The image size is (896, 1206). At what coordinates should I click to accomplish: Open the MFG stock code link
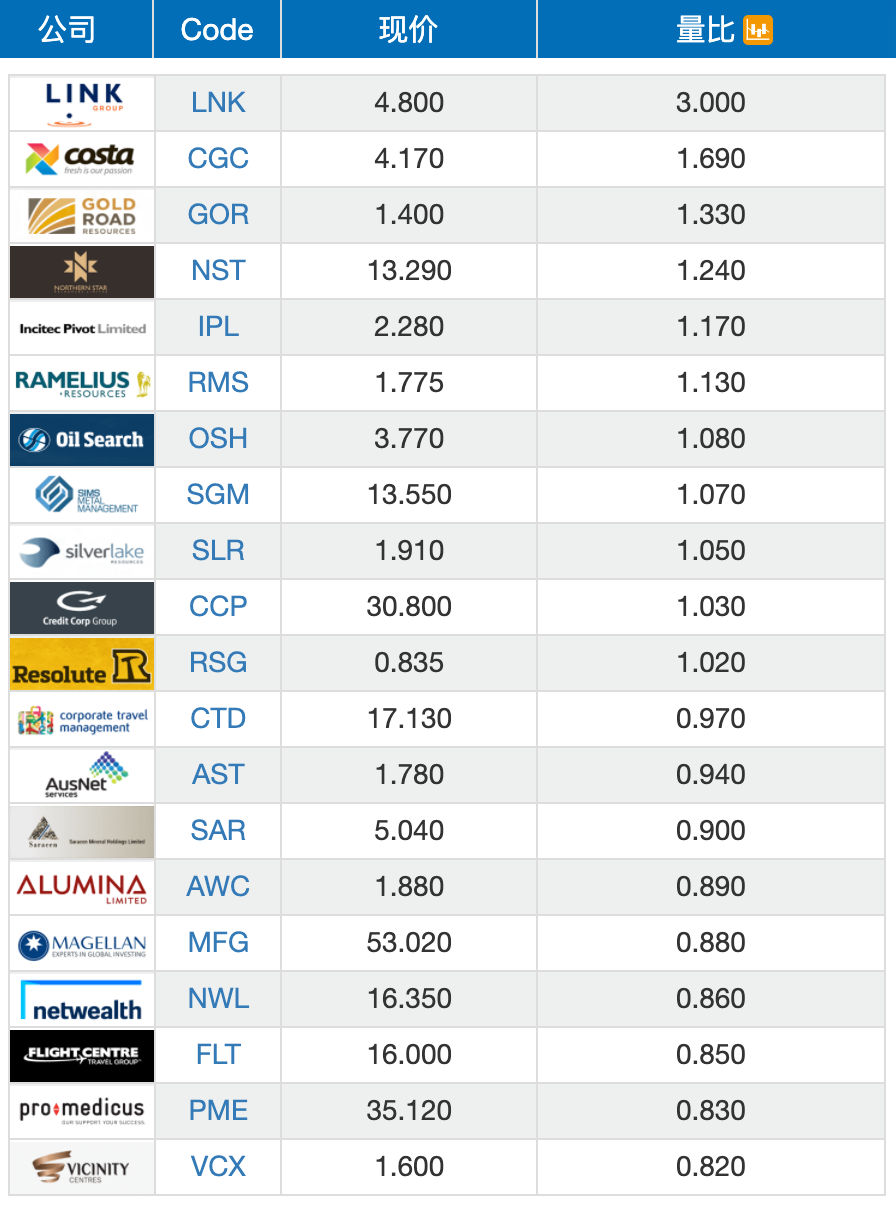tap(218, 942)
